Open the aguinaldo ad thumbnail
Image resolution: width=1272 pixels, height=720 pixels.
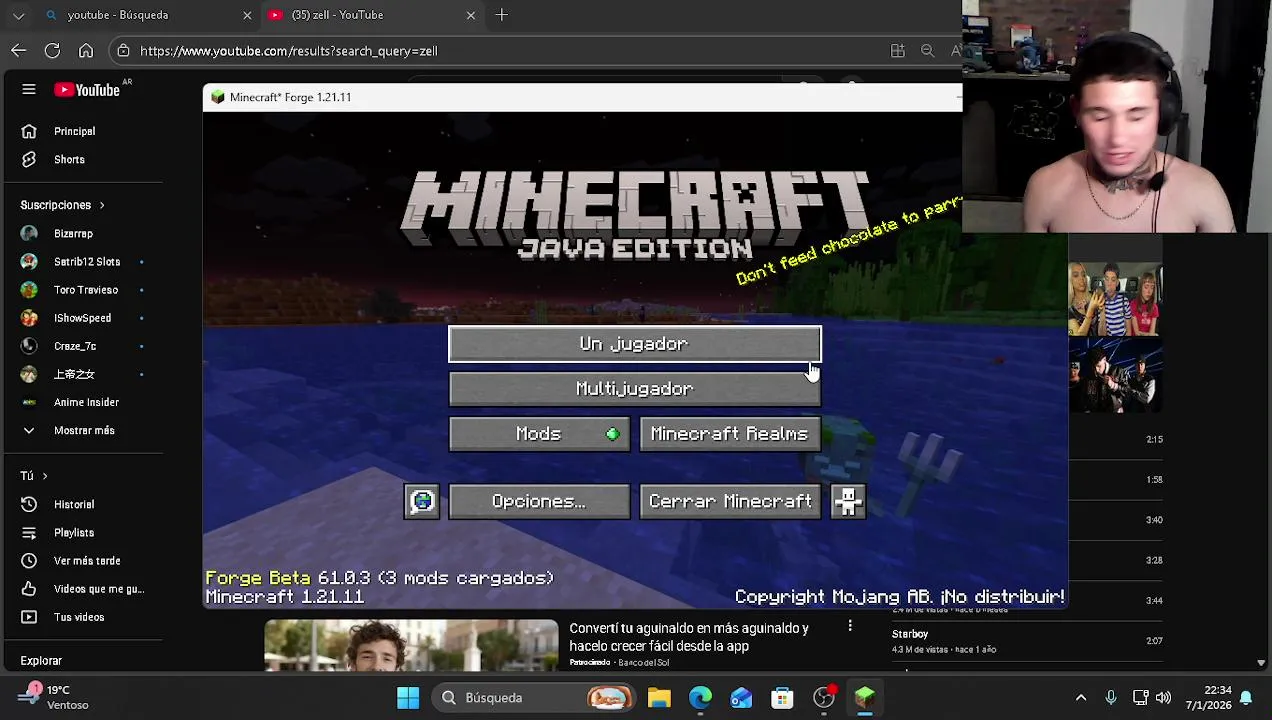click(411, 646)
